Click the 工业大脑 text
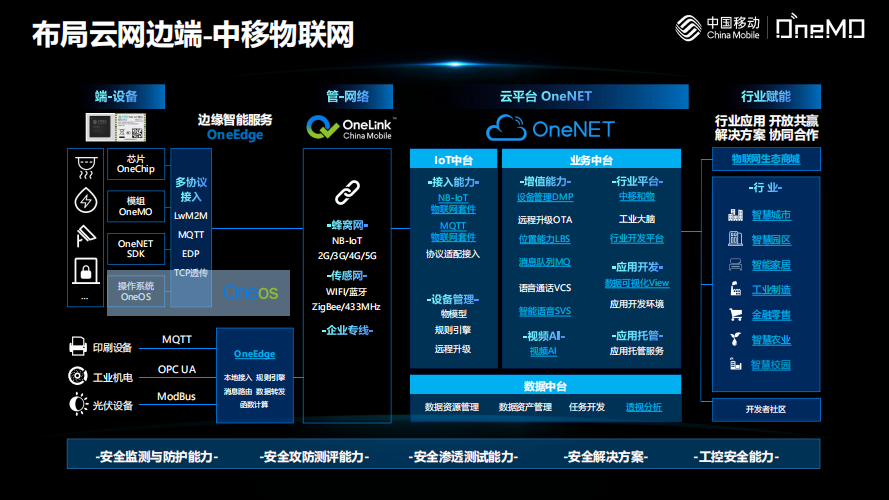The height and width of the screenshot is (500, 889). (637, 219)
